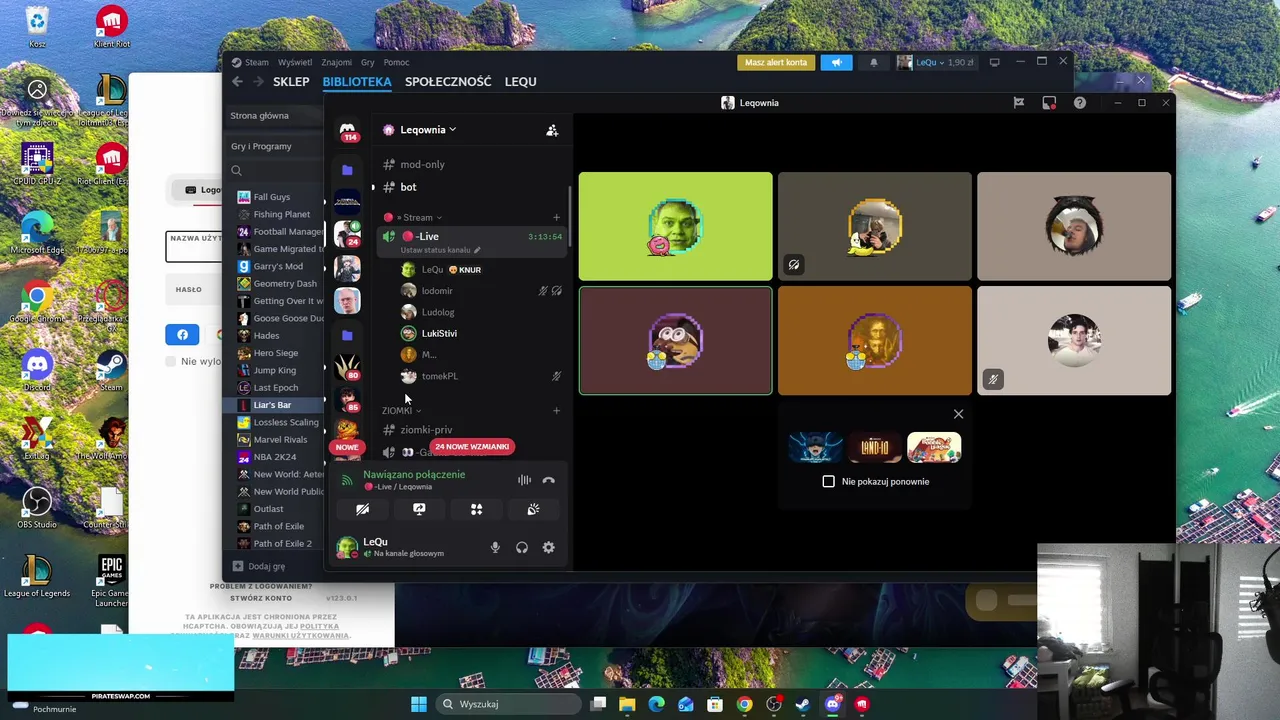Check 'Nie pokazuj ponownie' checkbox

pos(828,481)
